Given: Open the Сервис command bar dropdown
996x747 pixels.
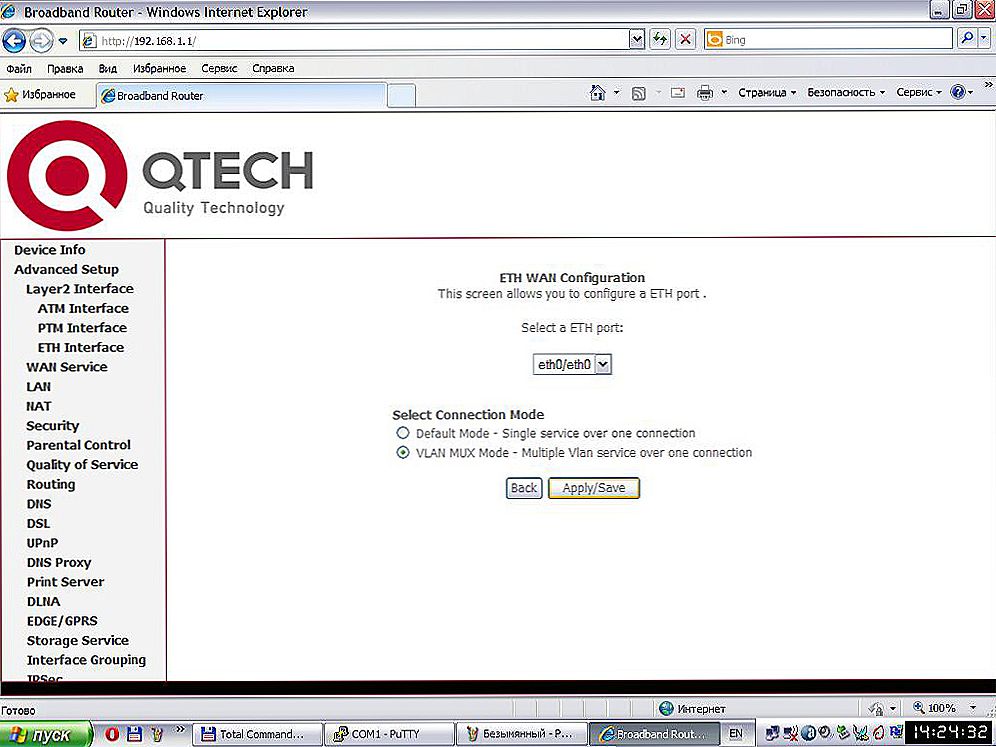Looking at the screenshot, I should (919, 93).
